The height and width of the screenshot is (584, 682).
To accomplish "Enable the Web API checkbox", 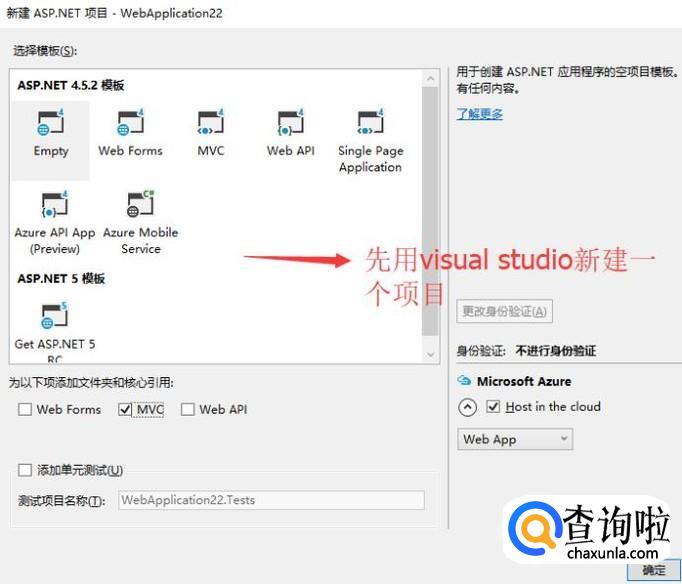I will click(187, 409).
